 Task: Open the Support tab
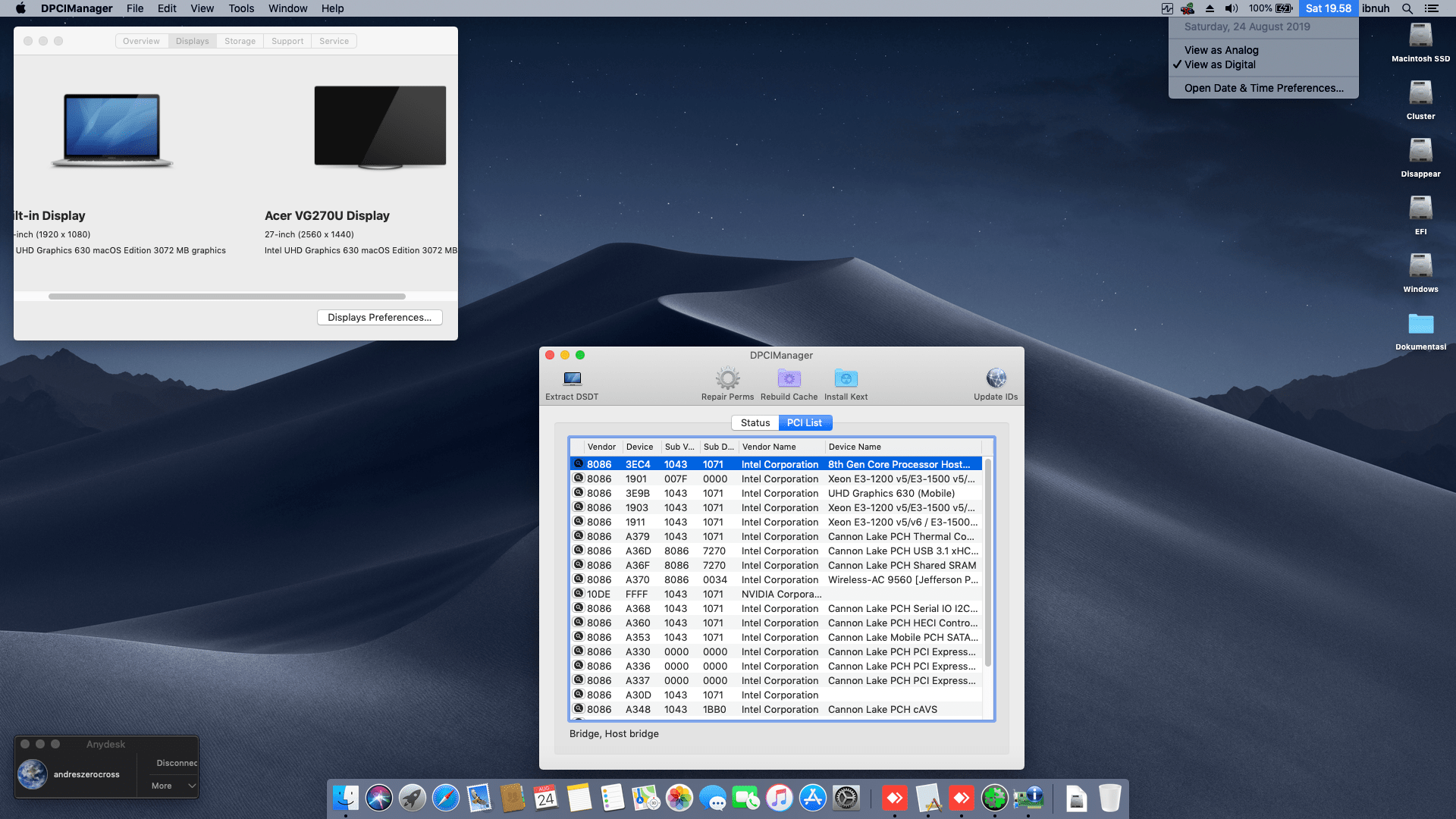pyautogui.click(x=287, y=41)
